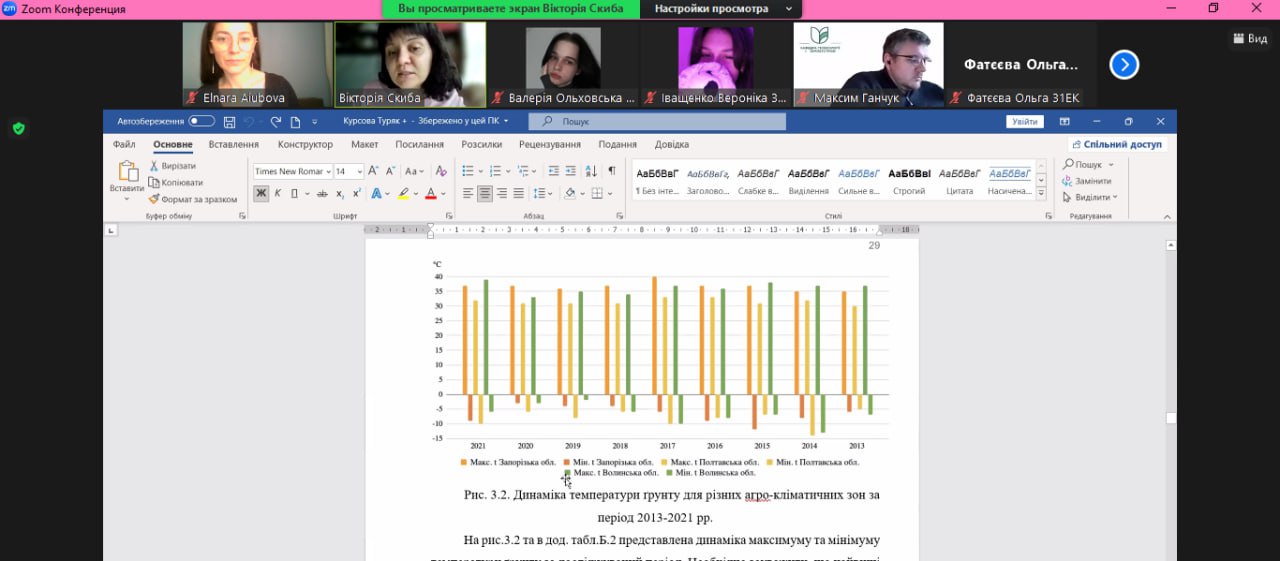Image resolution: width=1280 pixels, height=561 pixels.
Task: Expand the styles gallery with More arrow
Action: point(1041,193)
